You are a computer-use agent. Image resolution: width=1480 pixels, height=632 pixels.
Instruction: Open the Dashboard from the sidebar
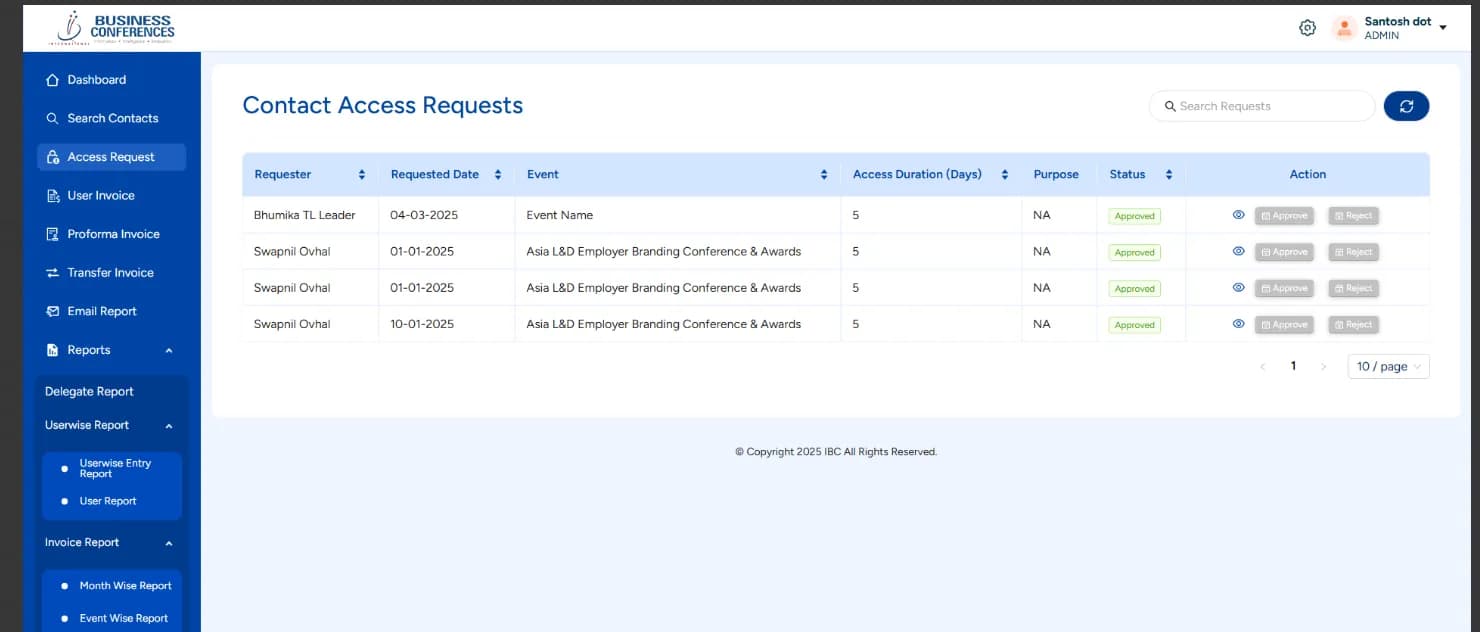[96, 79]
